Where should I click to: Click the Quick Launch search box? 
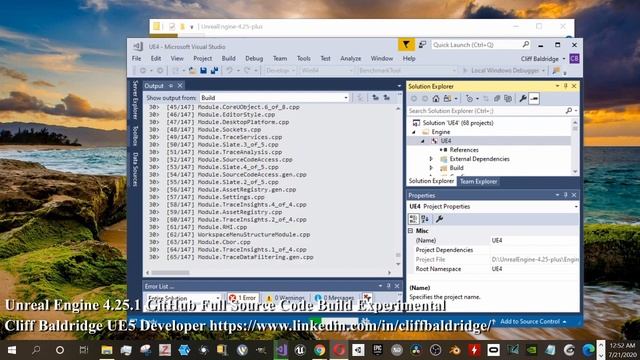pyautogui.click(x=481, y=44)
